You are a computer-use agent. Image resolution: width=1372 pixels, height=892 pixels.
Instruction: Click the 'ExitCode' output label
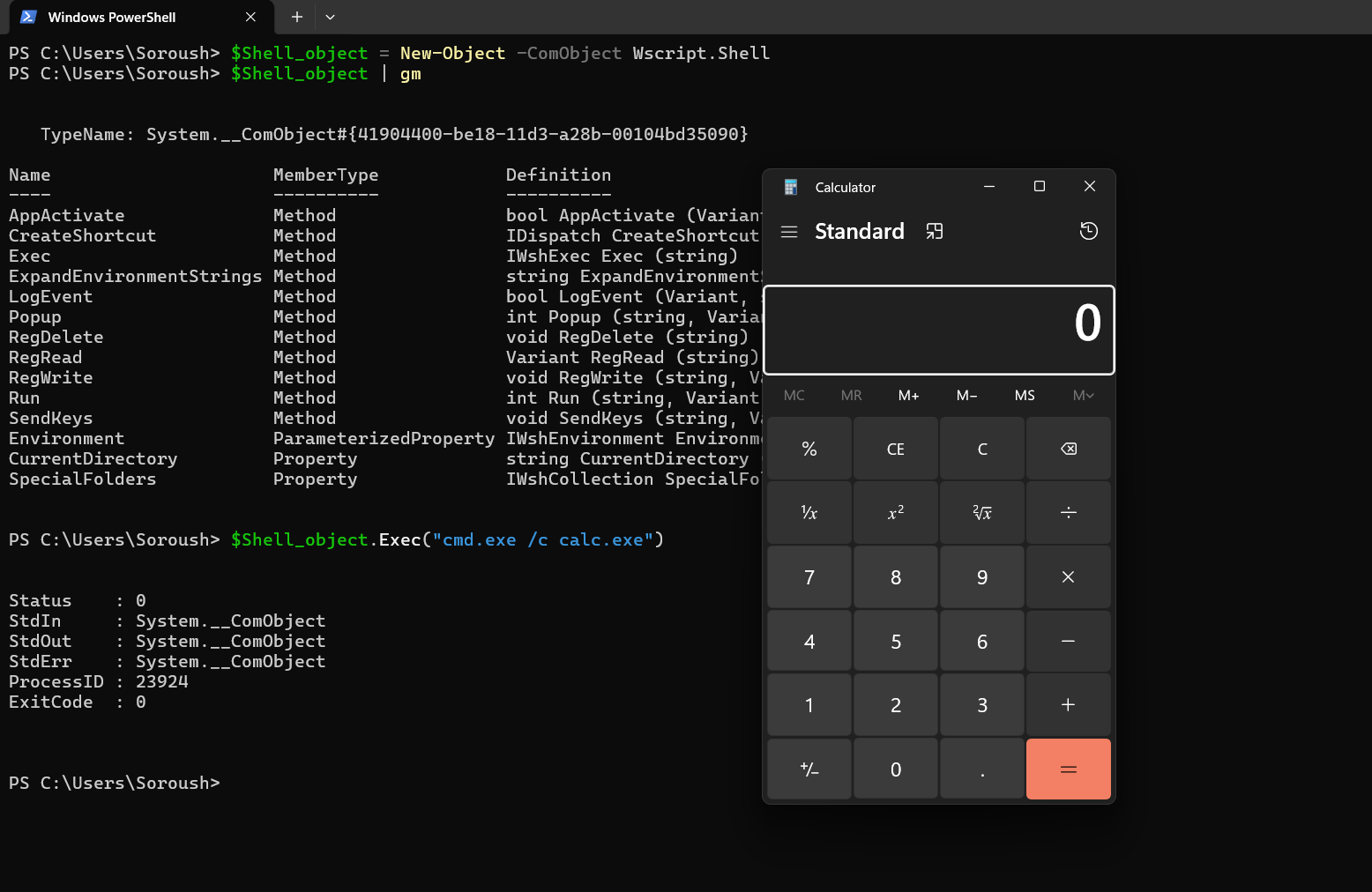coord(51,702)
